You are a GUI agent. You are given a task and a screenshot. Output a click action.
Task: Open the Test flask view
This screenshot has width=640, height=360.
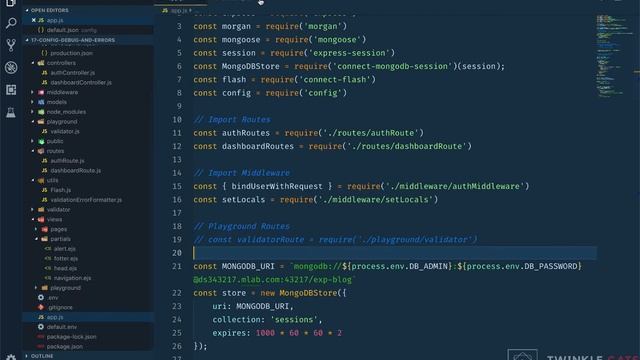(x=11, y=112)
